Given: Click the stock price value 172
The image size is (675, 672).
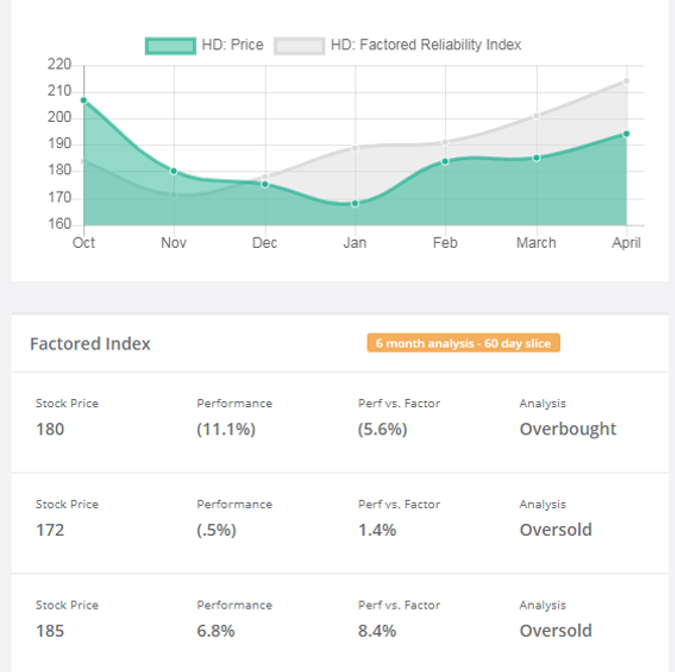Looking at the screenshot, I should (x=50, y=530).
